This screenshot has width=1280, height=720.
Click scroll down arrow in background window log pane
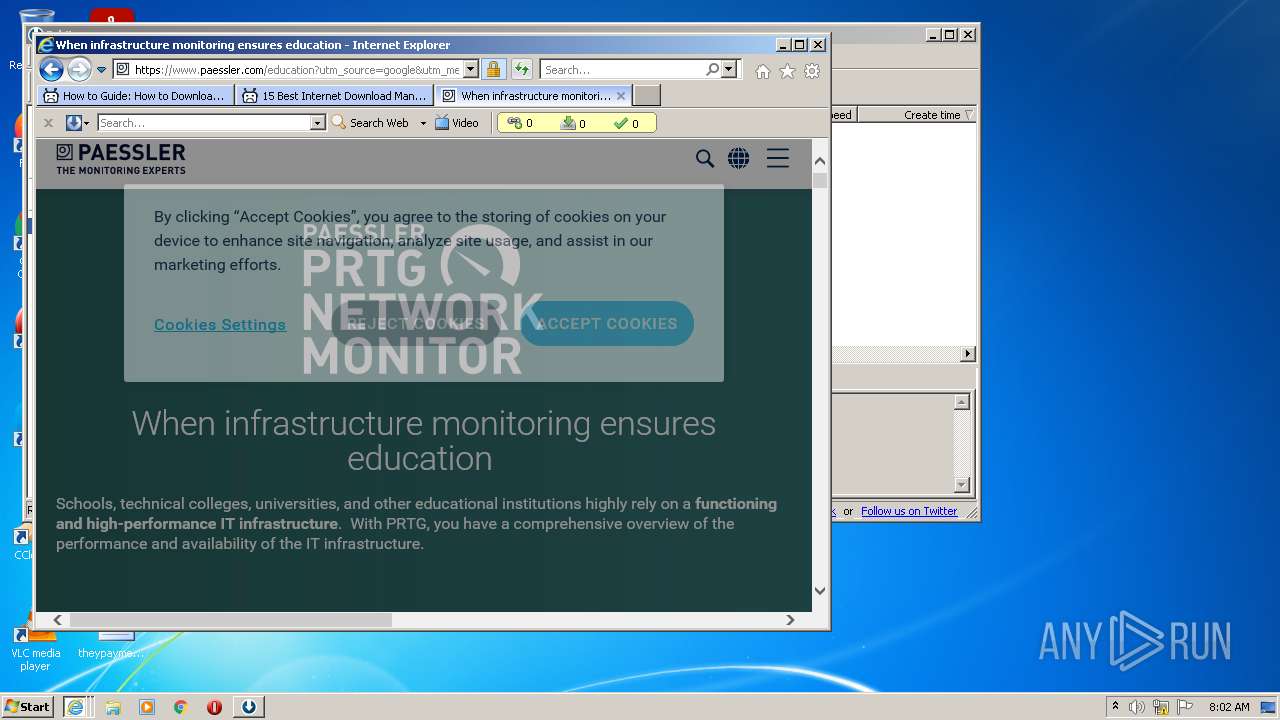(x=962, y=485)
